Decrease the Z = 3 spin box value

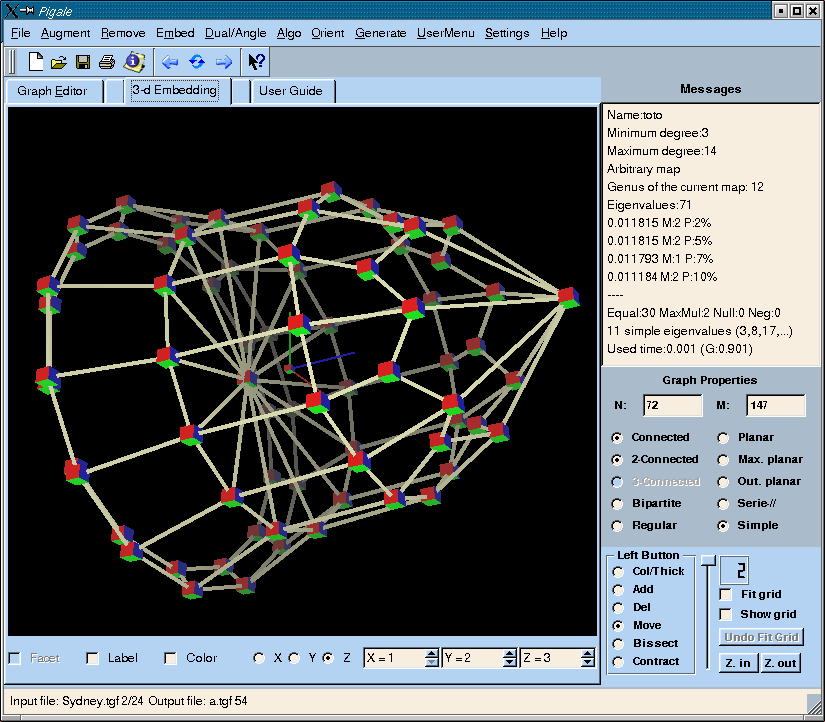click(587, 663)
